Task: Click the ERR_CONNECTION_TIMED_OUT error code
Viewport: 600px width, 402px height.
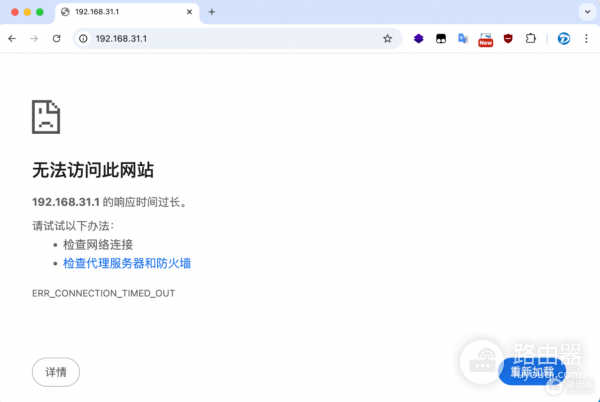Action: point(103,293)
